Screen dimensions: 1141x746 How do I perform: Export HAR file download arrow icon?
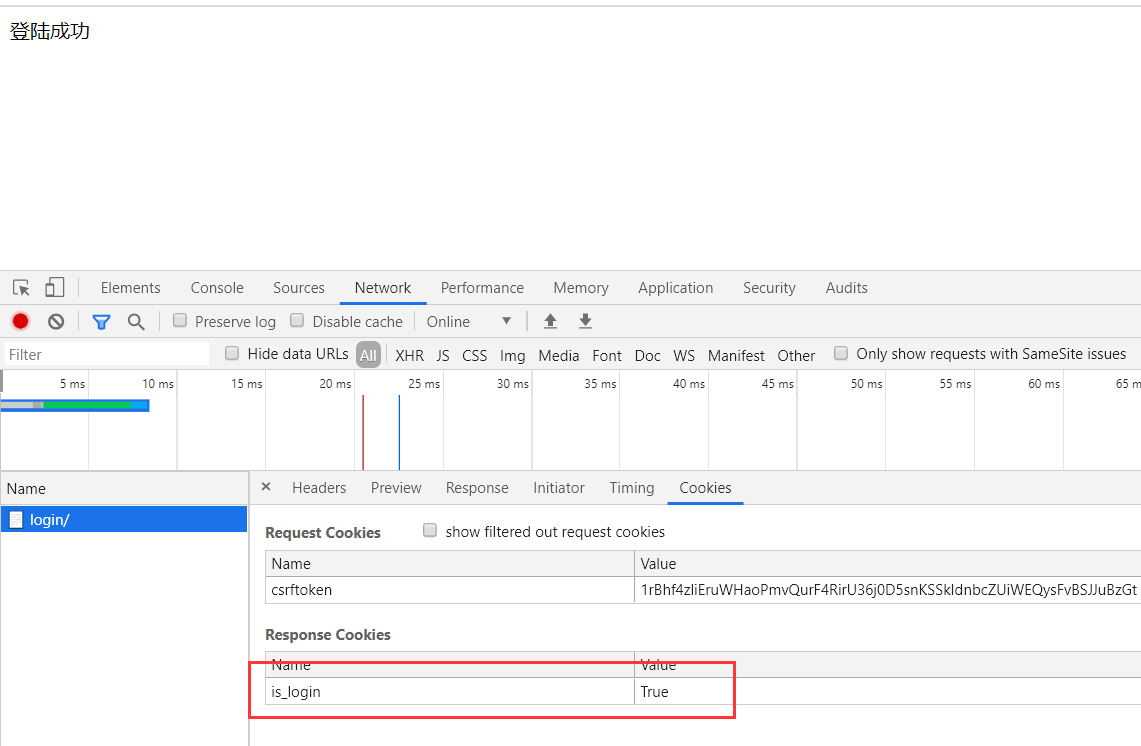point(585,321)
